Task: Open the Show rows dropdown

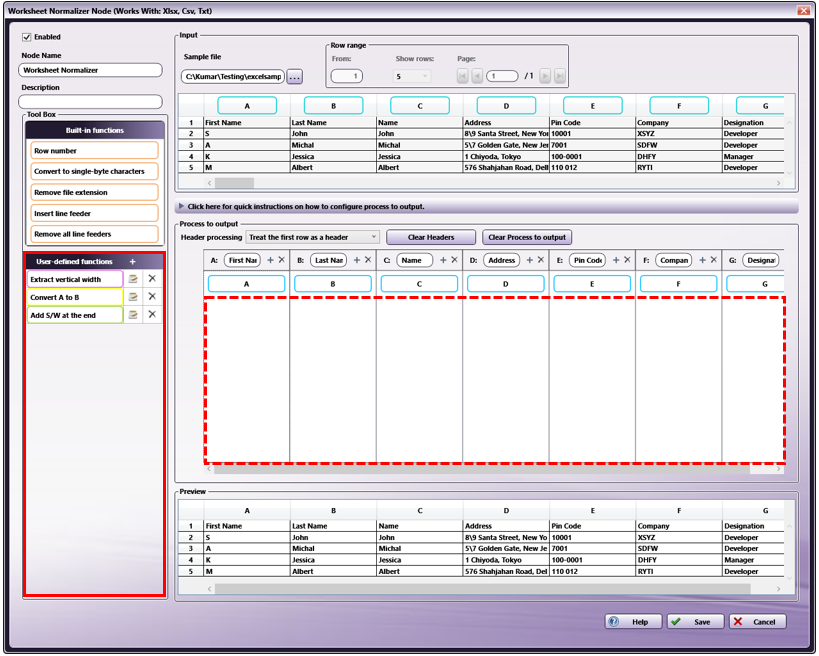Action: pyautogui.click(x=412, y=76)
